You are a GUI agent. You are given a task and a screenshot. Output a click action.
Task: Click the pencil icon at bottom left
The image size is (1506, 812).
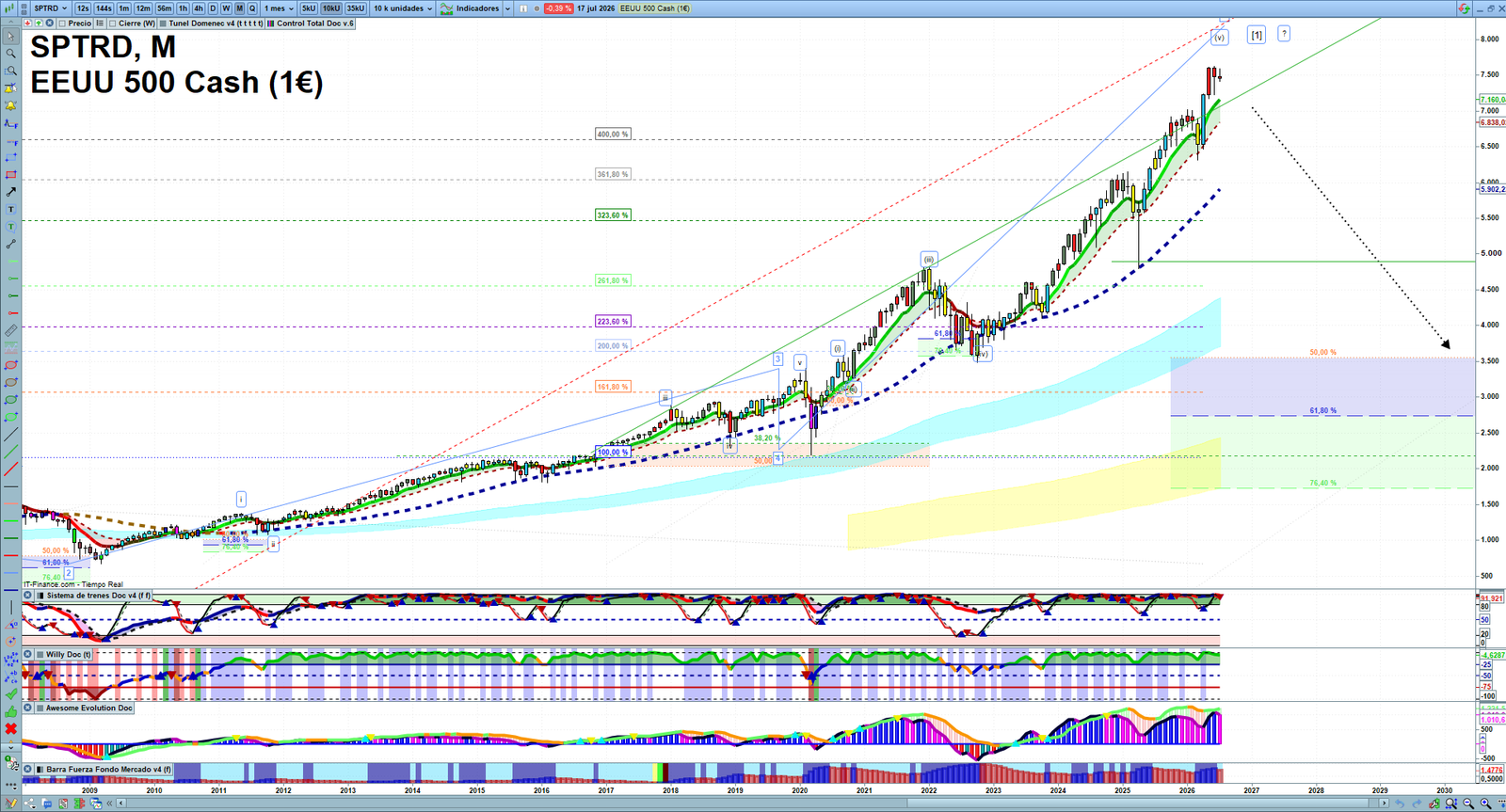[10, 804]
